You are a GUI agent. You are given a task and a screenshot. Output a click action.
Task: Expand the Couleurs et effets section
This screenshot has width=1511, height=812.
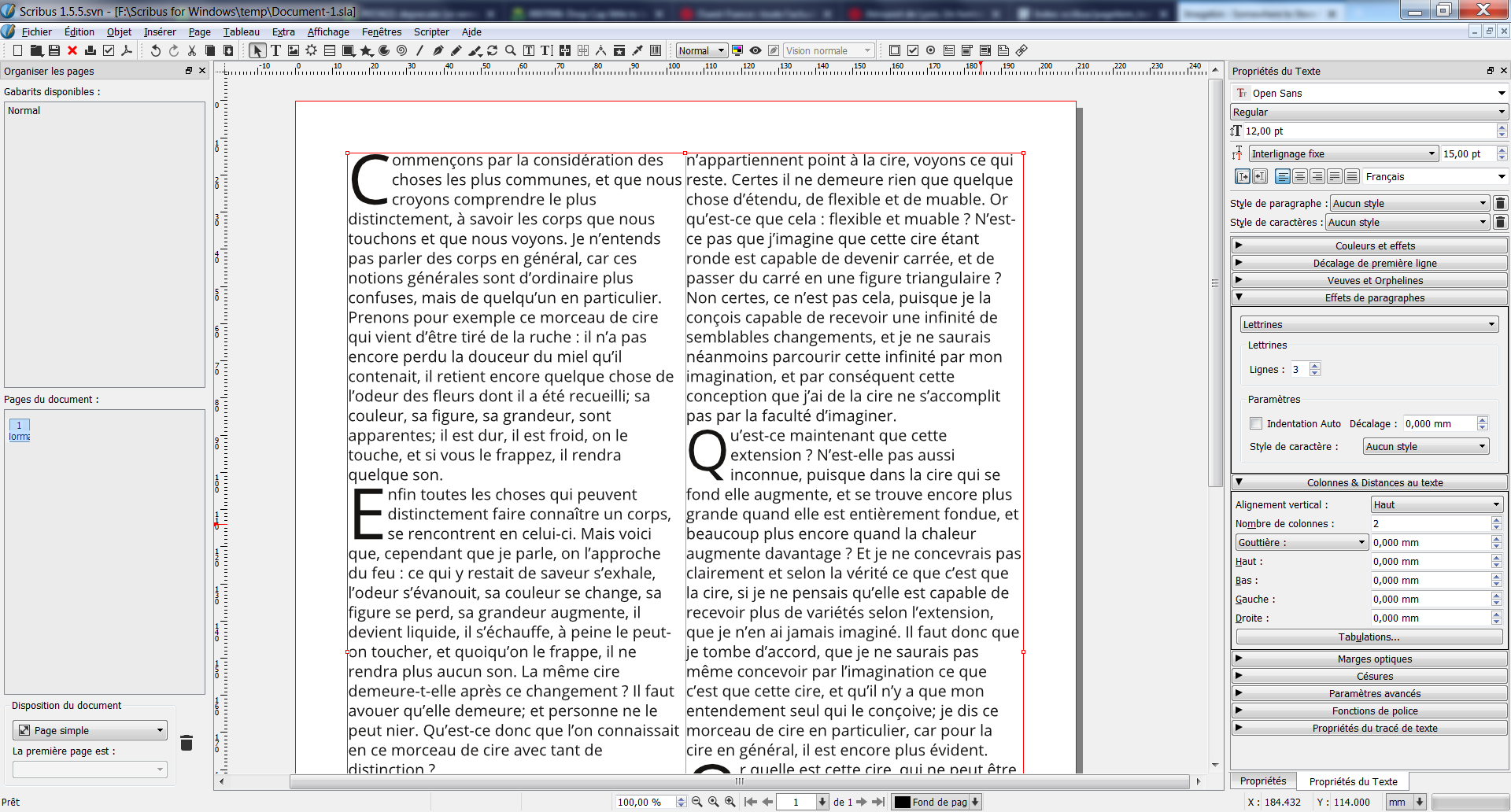click(x=1369, y=245)
